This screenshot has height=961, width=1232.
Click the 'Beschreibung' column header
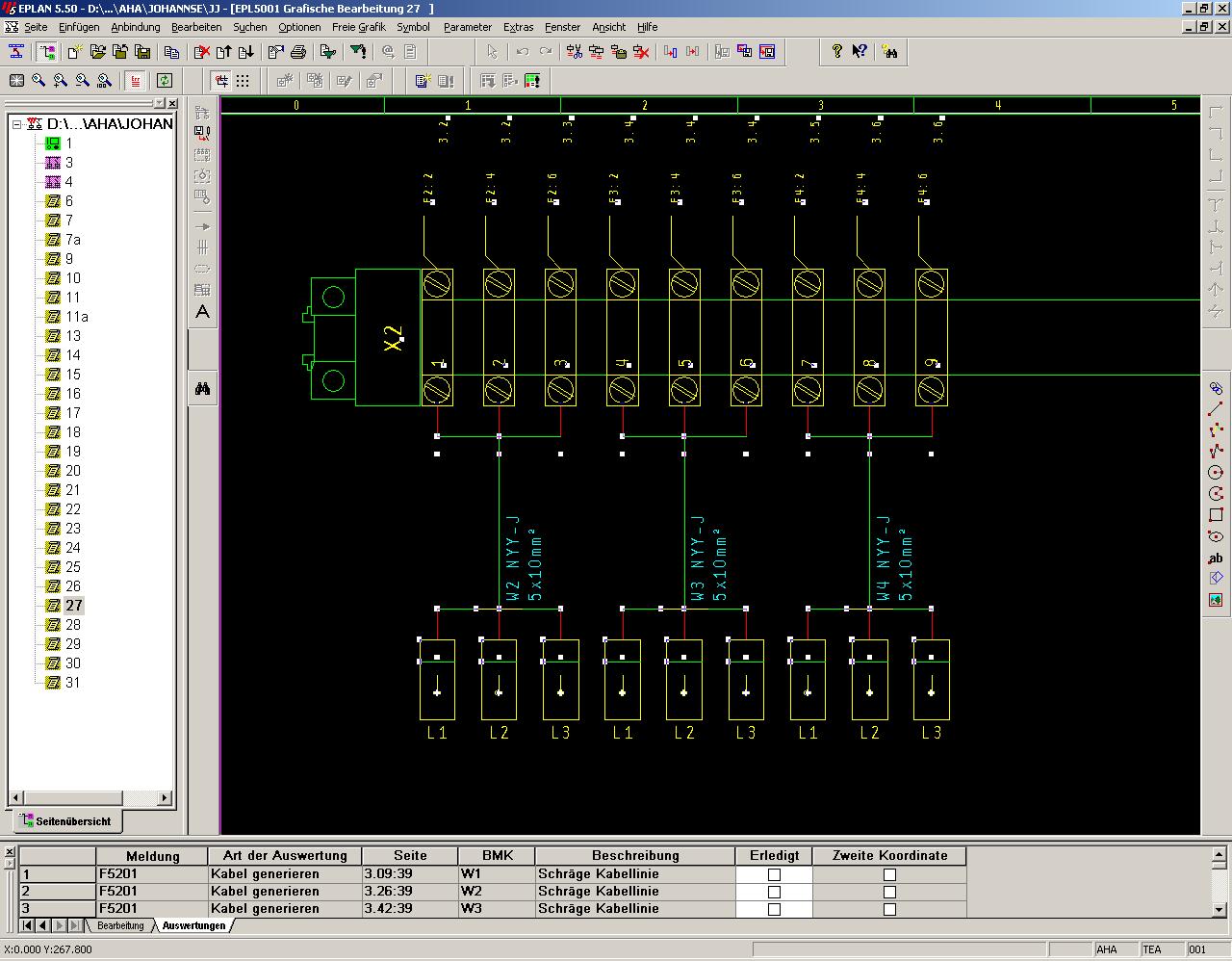(x=635, y=856)
